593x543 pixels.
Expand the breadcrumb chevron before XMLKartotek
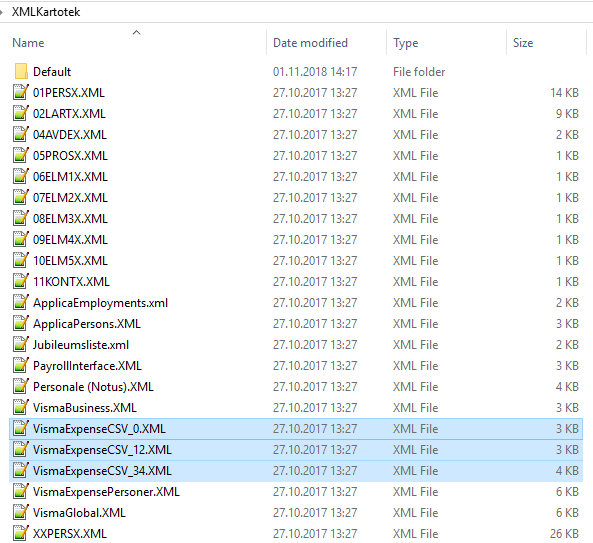[2, 12]
